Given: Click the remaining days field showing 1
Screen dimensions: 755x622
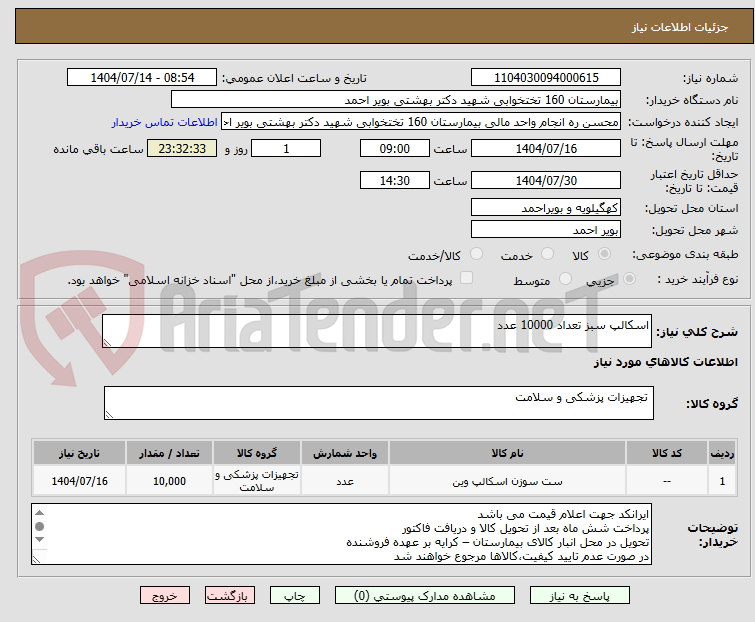Looking at the screenshot, I should pos(286,148).
